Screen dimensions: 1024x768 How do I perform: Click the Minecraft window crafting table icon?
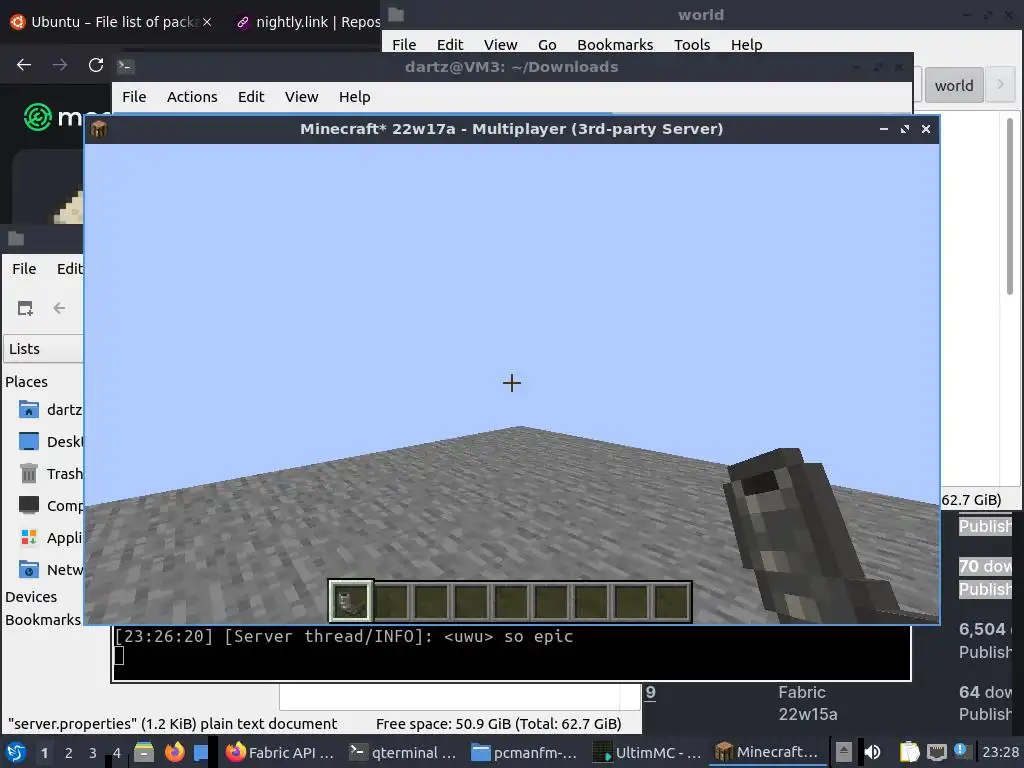99,129
